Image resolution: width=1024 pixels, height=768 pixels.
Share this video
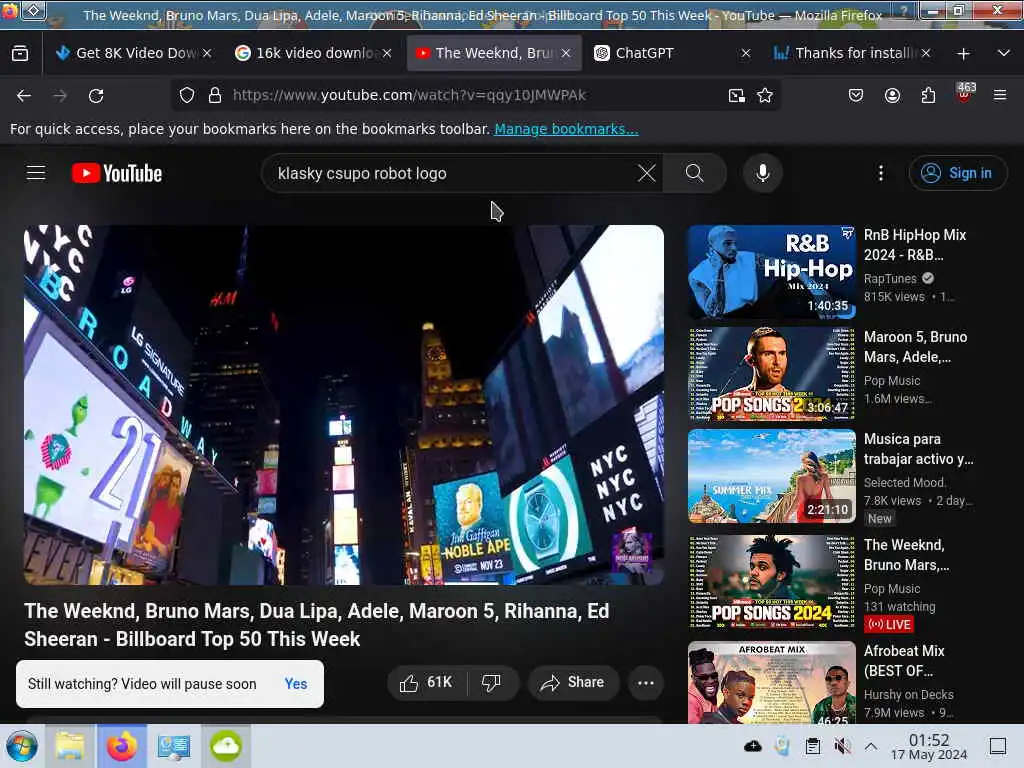(x=573, y=682)
